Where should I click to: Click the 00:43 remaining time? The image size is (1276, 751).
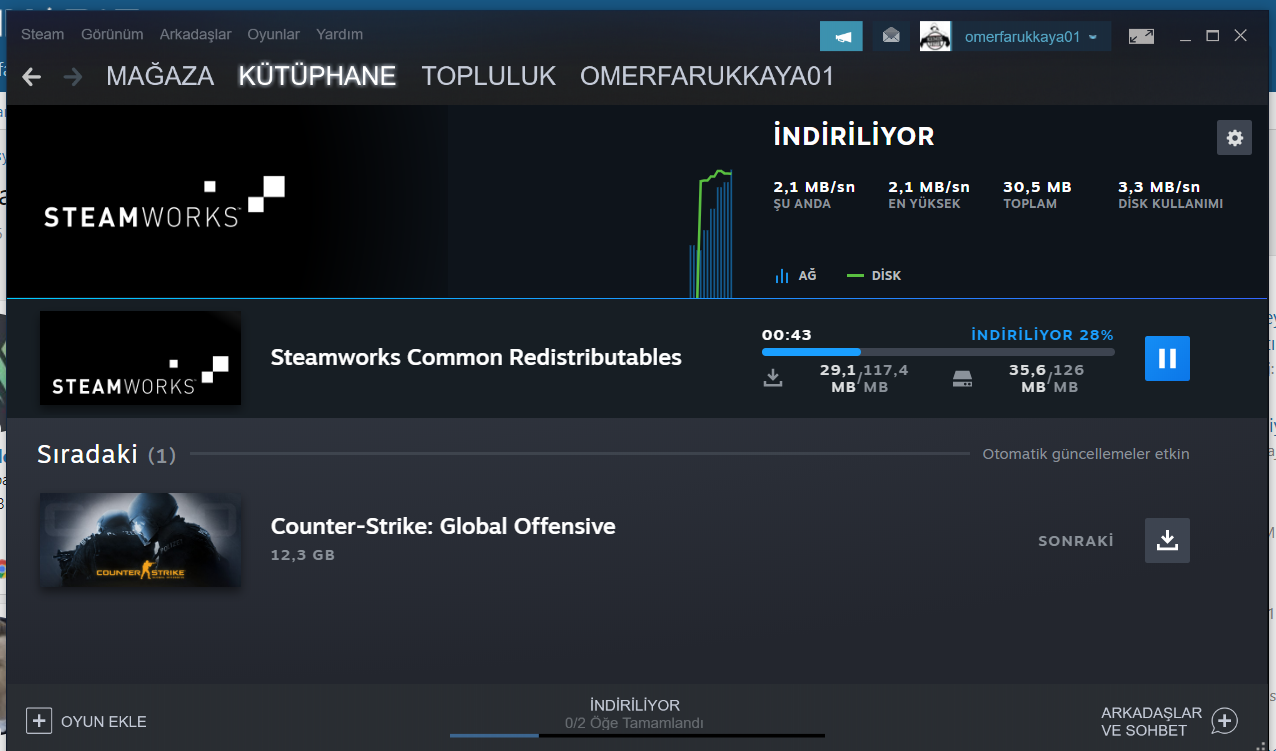point(786,335)
